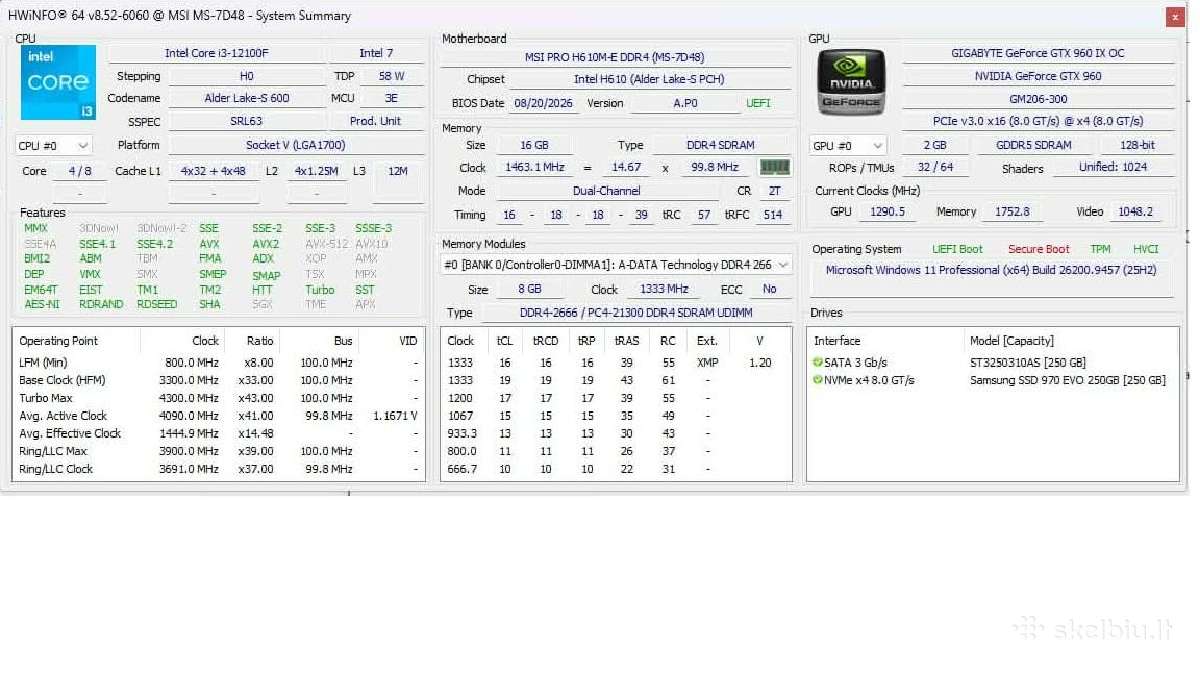Click the Intel Core i3 logo
This screenshot has width=1200, height=675.
pos(58,83)
